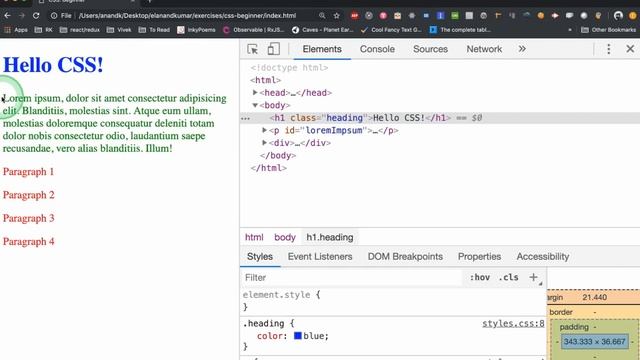The height and width of the screenshot is (360, 640).
Task: Click the ellipsis beside the h1 row
Action: [245, 118]
